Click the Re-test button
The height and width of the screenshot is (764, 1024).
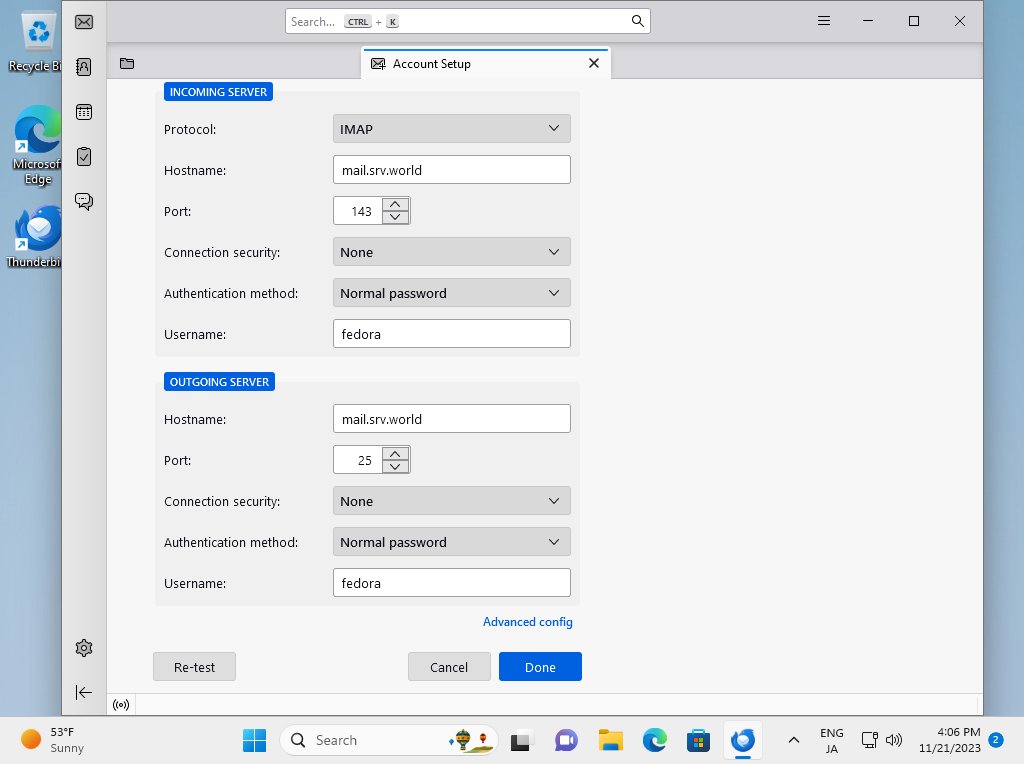tap(194, 666)
